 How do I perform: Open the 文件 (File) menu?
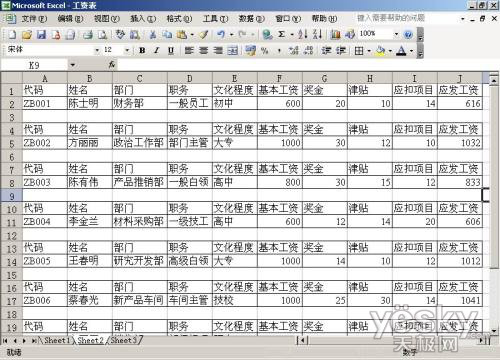[34, 19]
